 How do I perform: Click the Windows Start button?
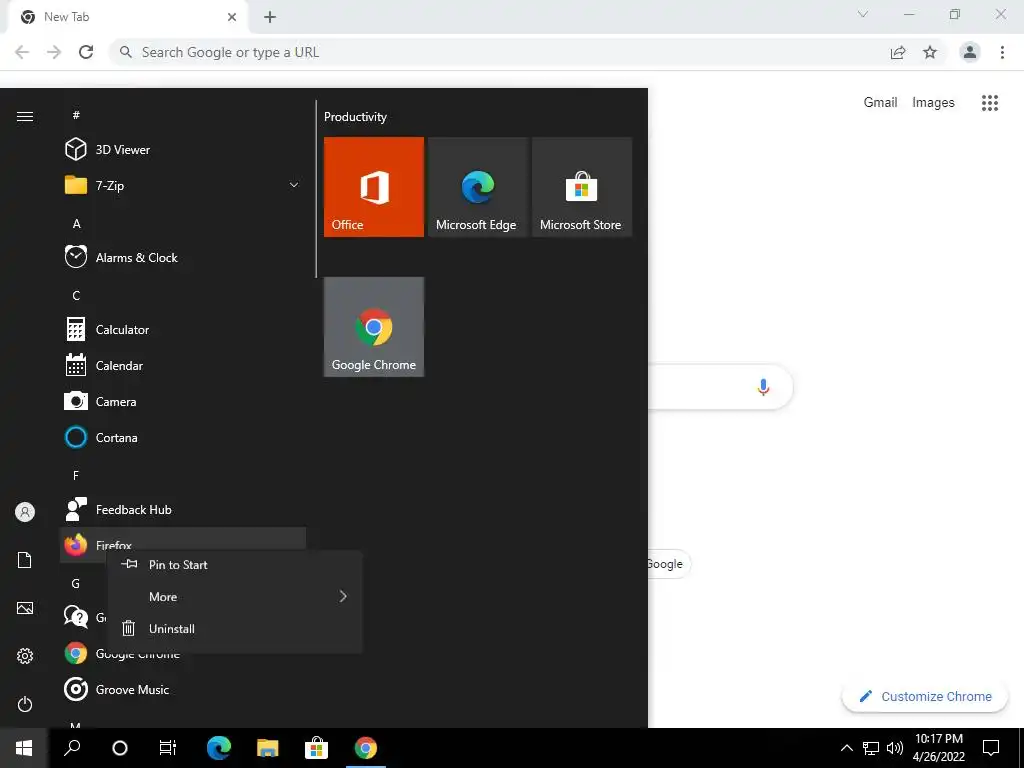tap(24, 748)
